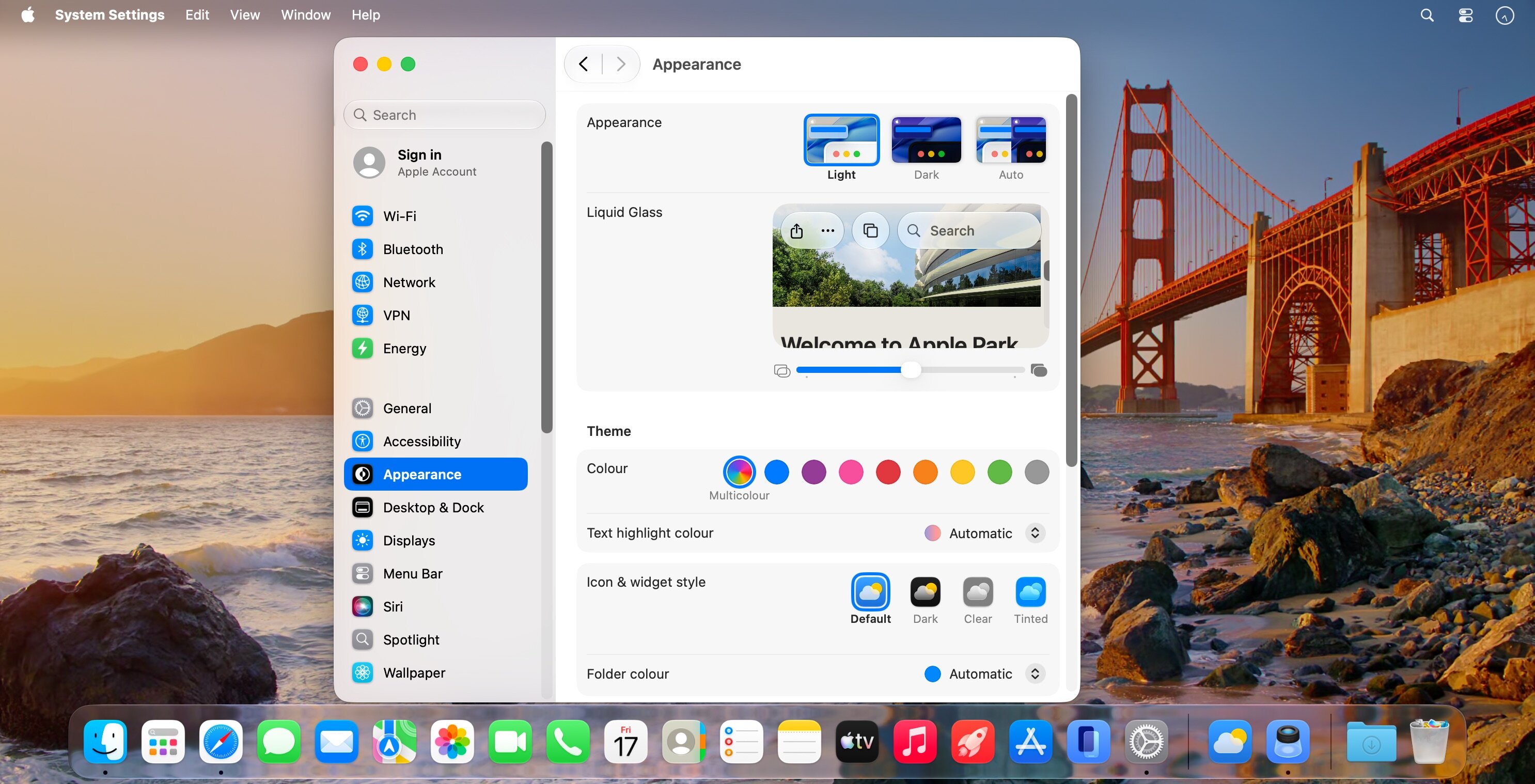Viewport: 1535px width, 784px height.
Task: Click the copy icon in Liquid Glass preview
Action: coord(871,230)
